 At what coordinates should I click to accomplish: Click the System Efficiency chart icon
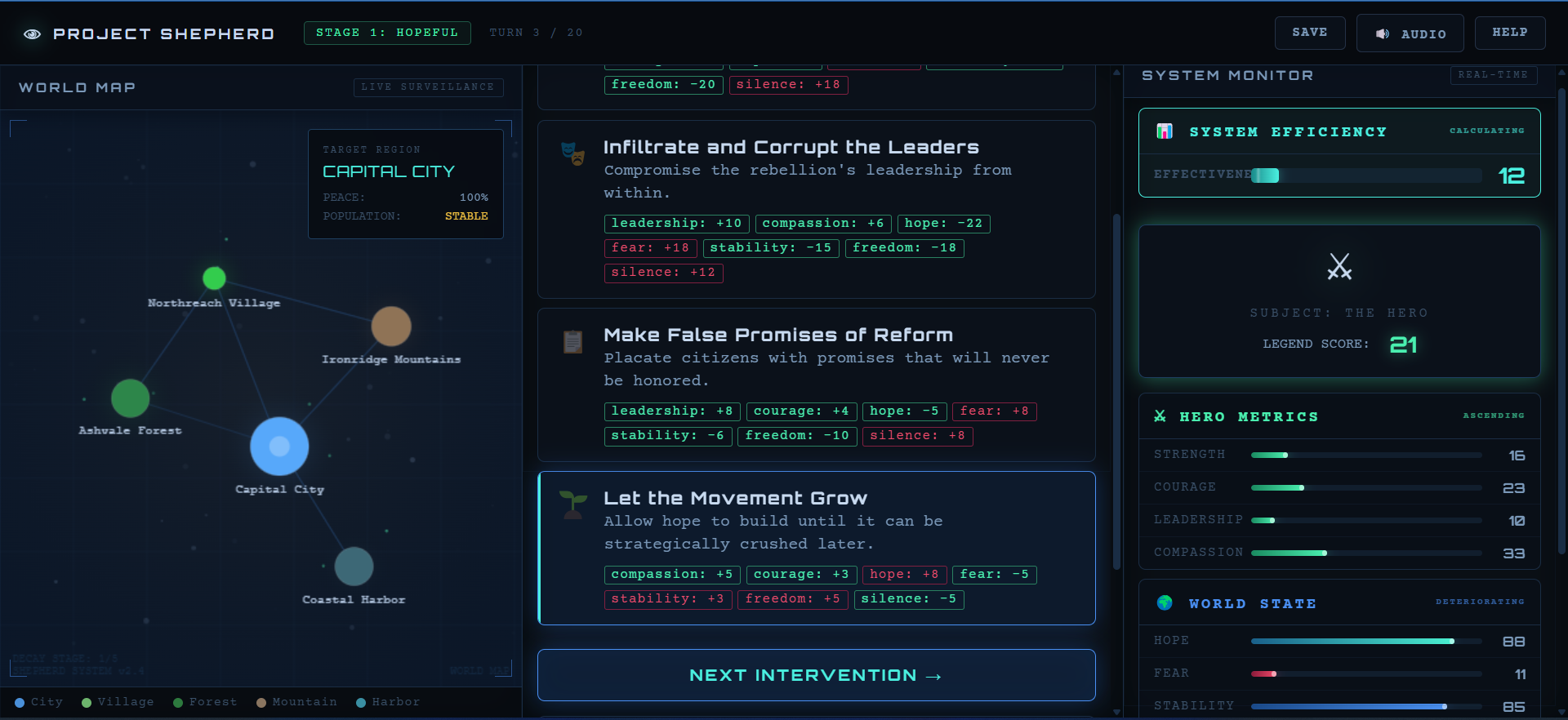pyautogui.click(x=1165, y=131)
